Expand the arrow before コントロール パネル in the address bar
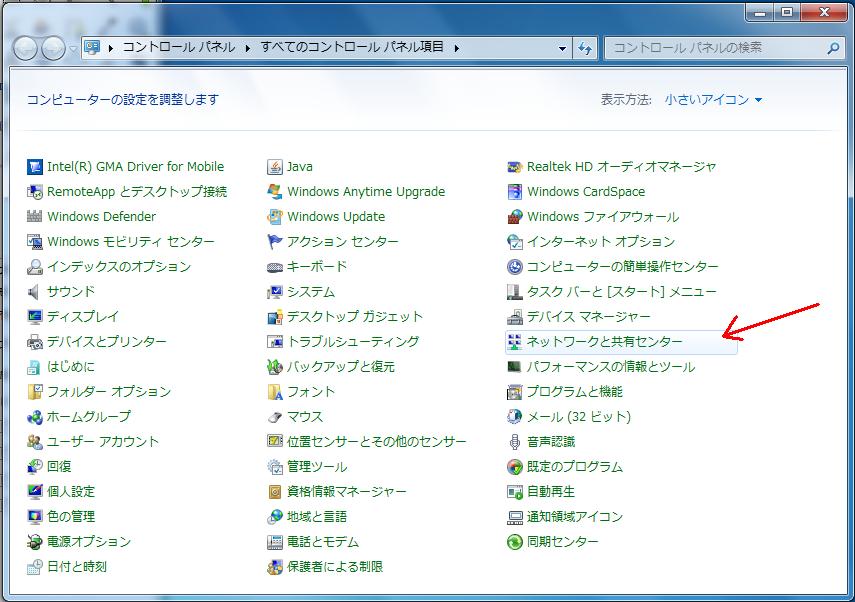 pyautogui.click(x=111, y=49)
